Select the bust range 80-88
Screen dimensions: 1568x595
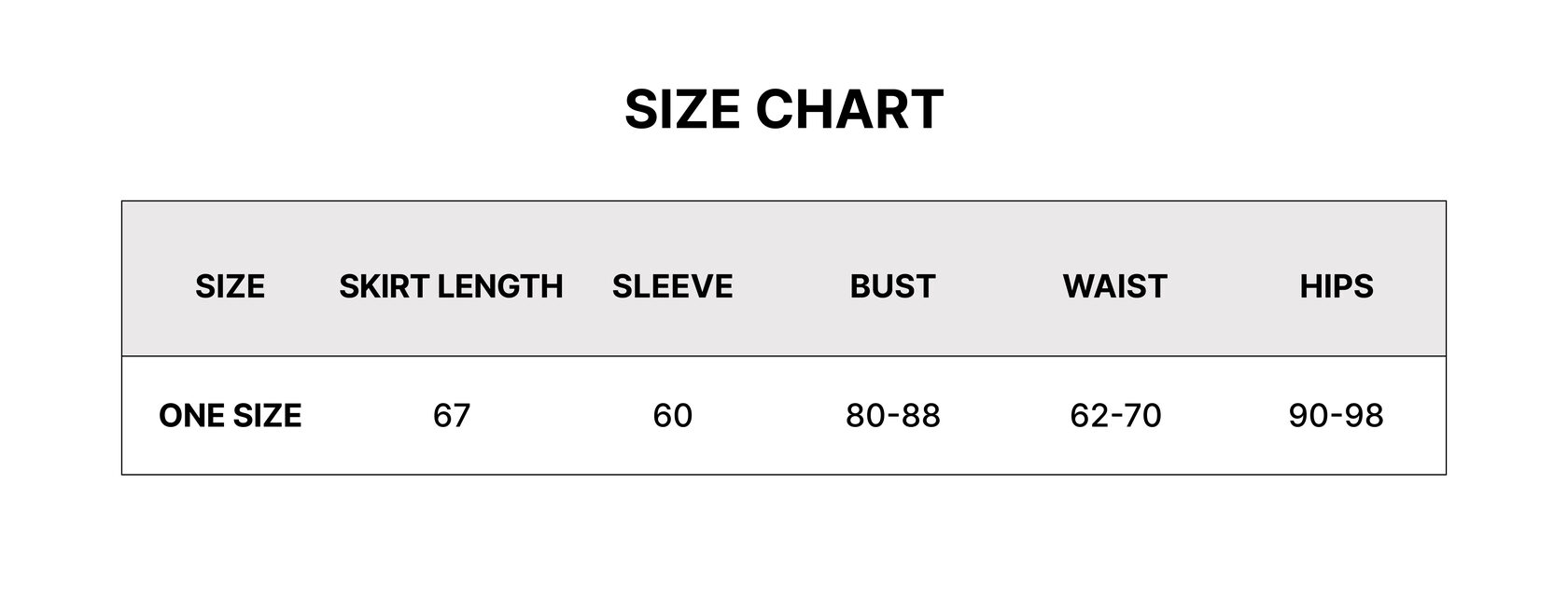892,415
